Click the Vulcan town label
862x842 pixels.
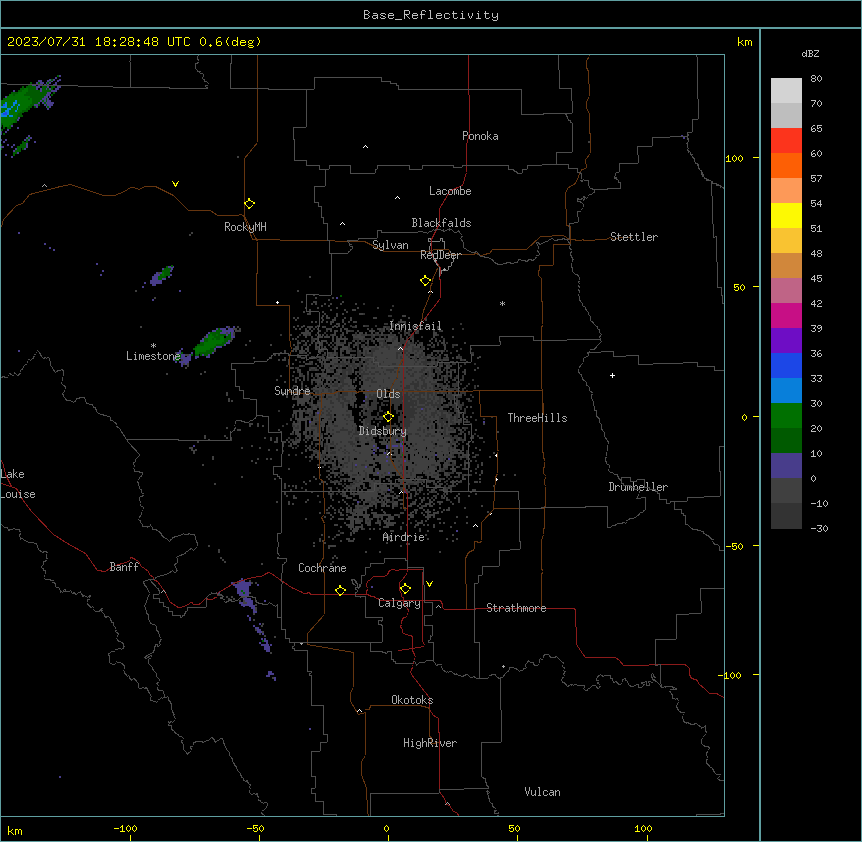pyautogui.click(x=542, y=792)
